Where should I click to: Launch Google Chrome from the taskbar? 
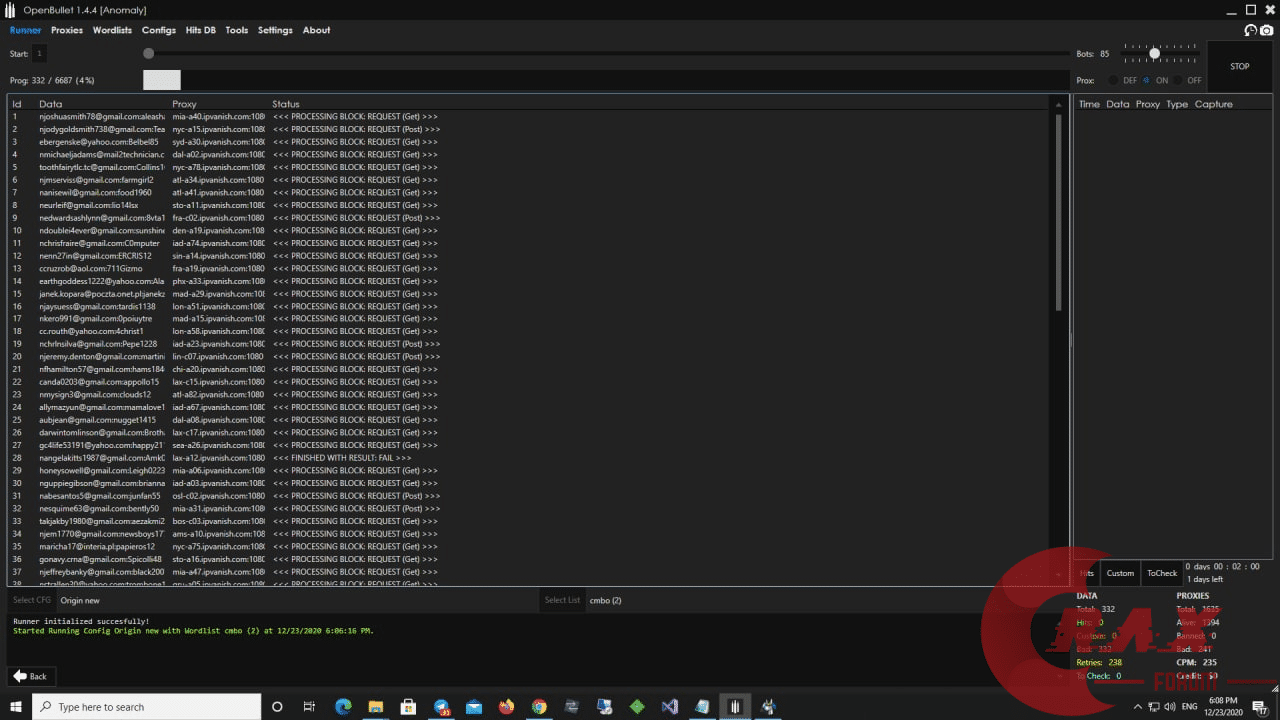click(539, 707)
